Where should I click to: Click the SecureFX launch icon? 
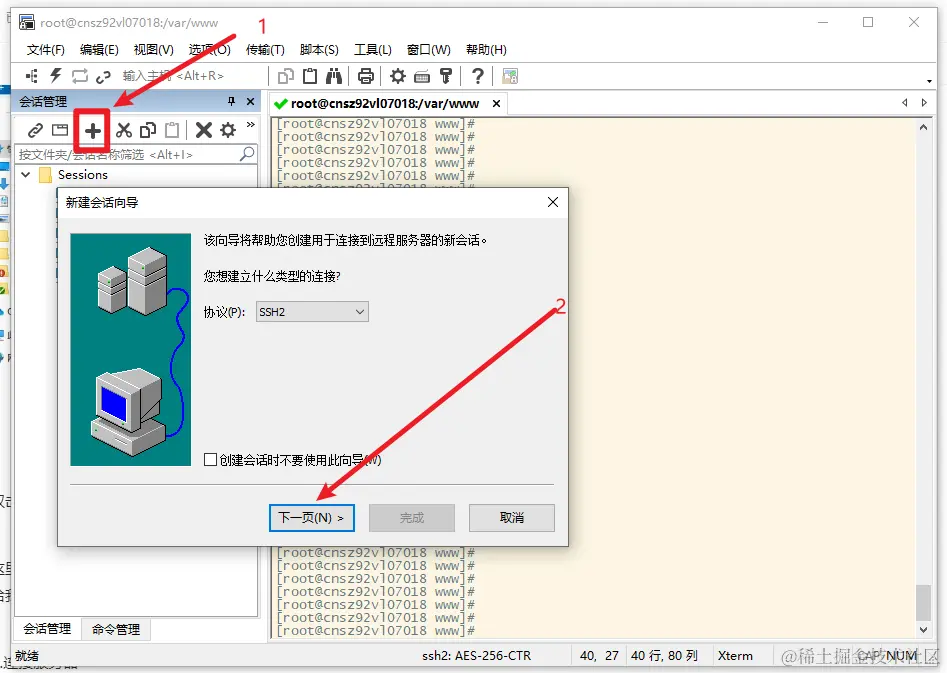click(510, 76)
